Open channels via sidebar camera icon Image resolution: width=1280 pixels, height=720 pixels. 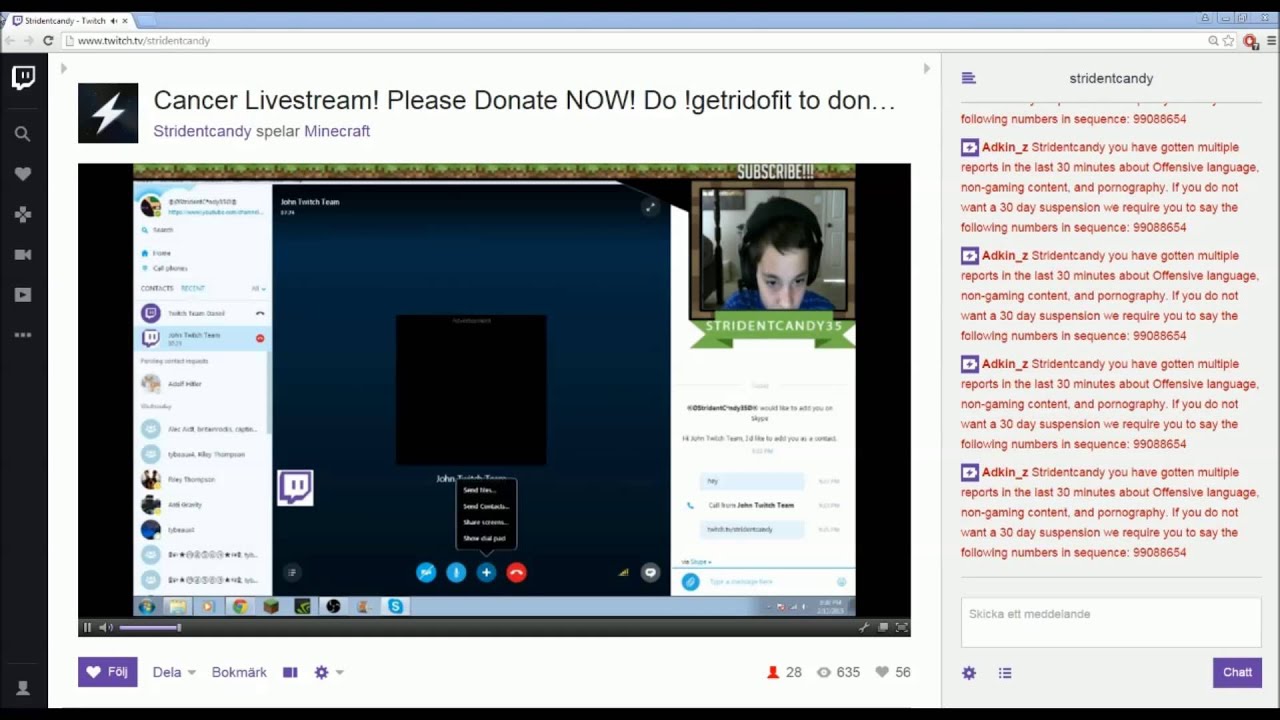23,255
